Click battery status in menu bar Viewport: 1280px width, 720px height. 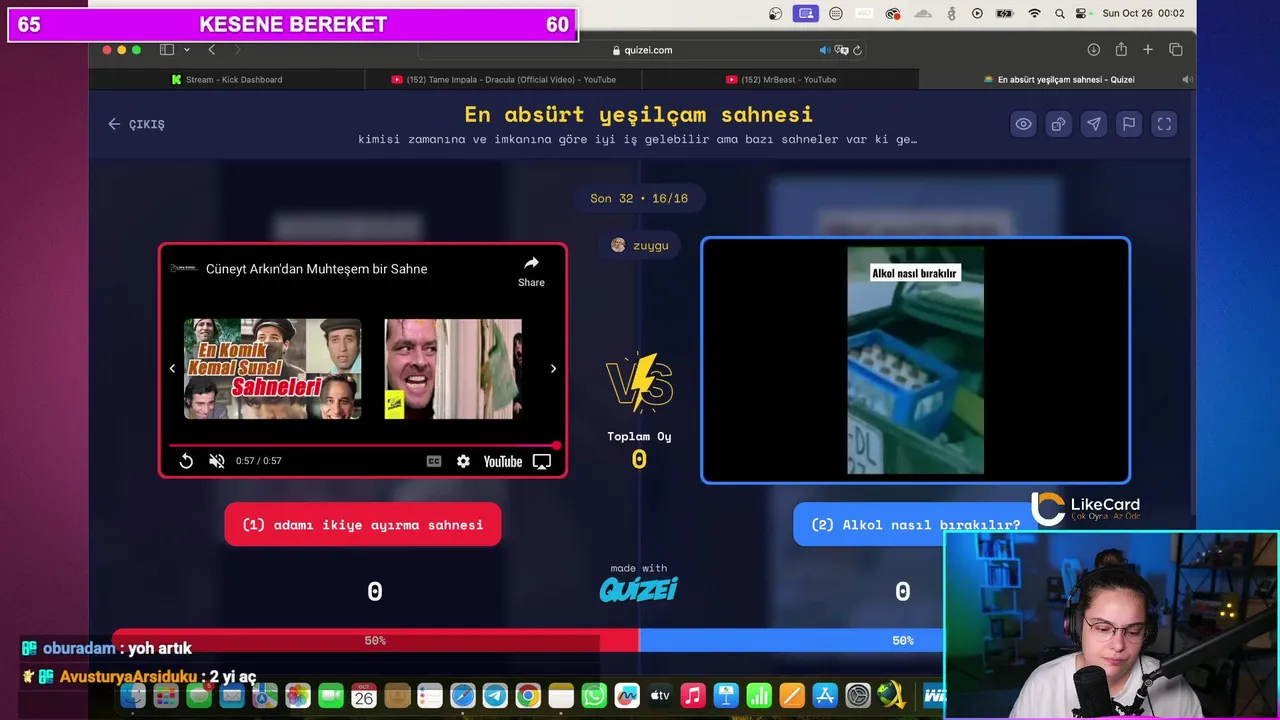coord(1006,13)
